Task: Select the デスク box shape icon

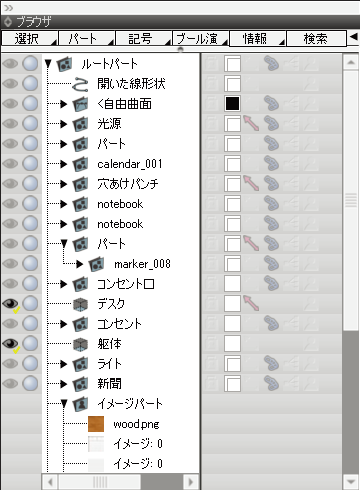Action: [80, 304]
